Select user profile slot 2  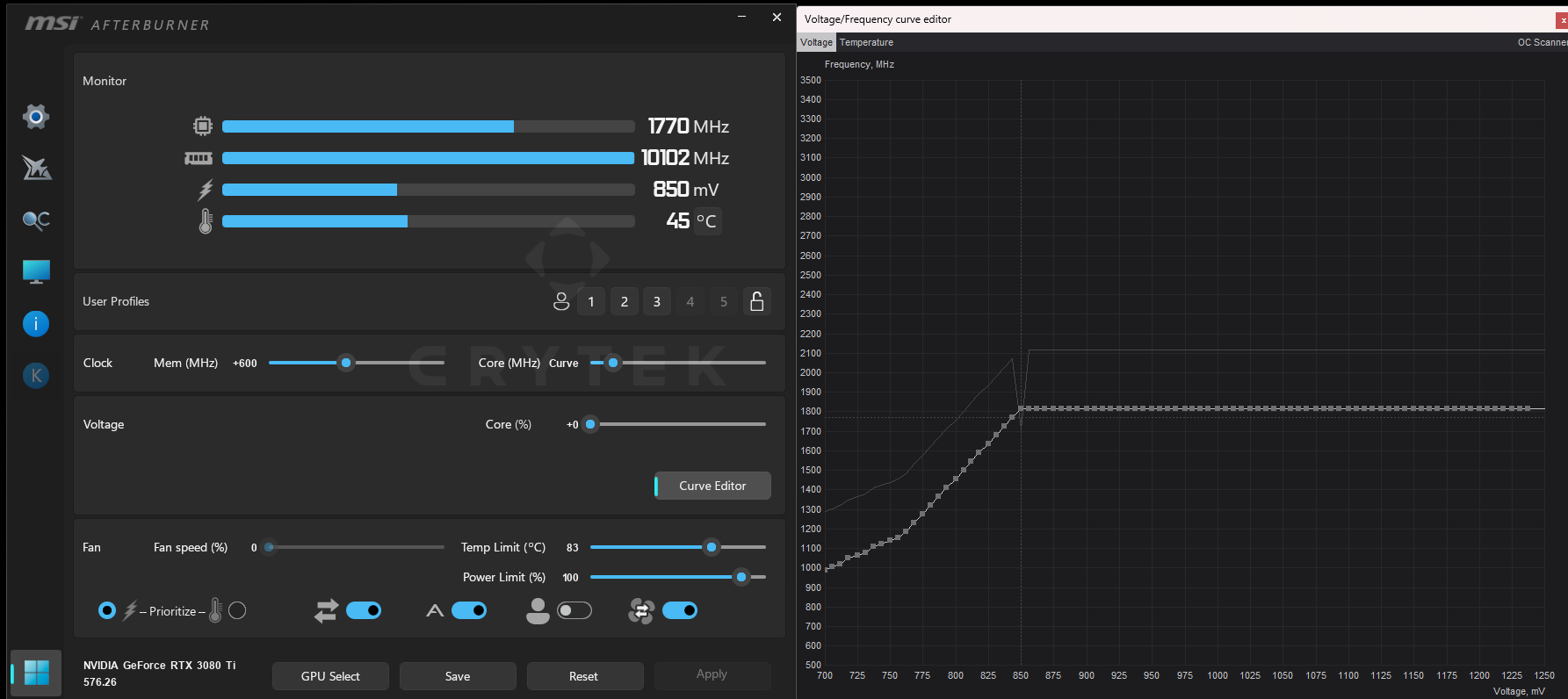(x=625, y=301)
